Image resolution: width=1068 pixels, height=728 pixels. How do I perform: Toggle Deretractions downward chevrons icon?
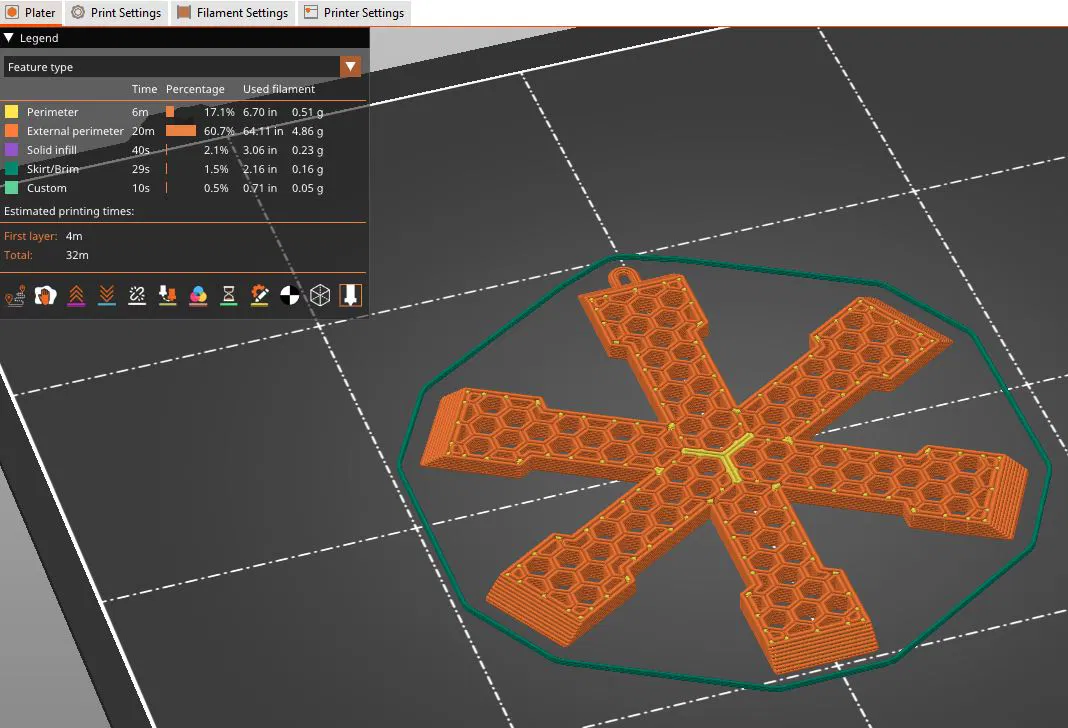107,296
